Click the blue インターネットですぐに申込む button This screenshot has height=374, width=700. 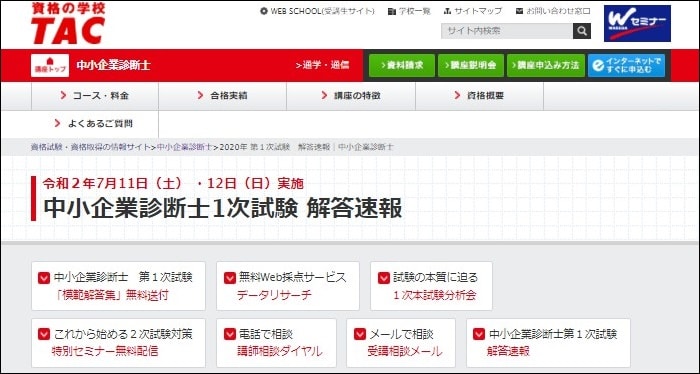pos(626,65)
